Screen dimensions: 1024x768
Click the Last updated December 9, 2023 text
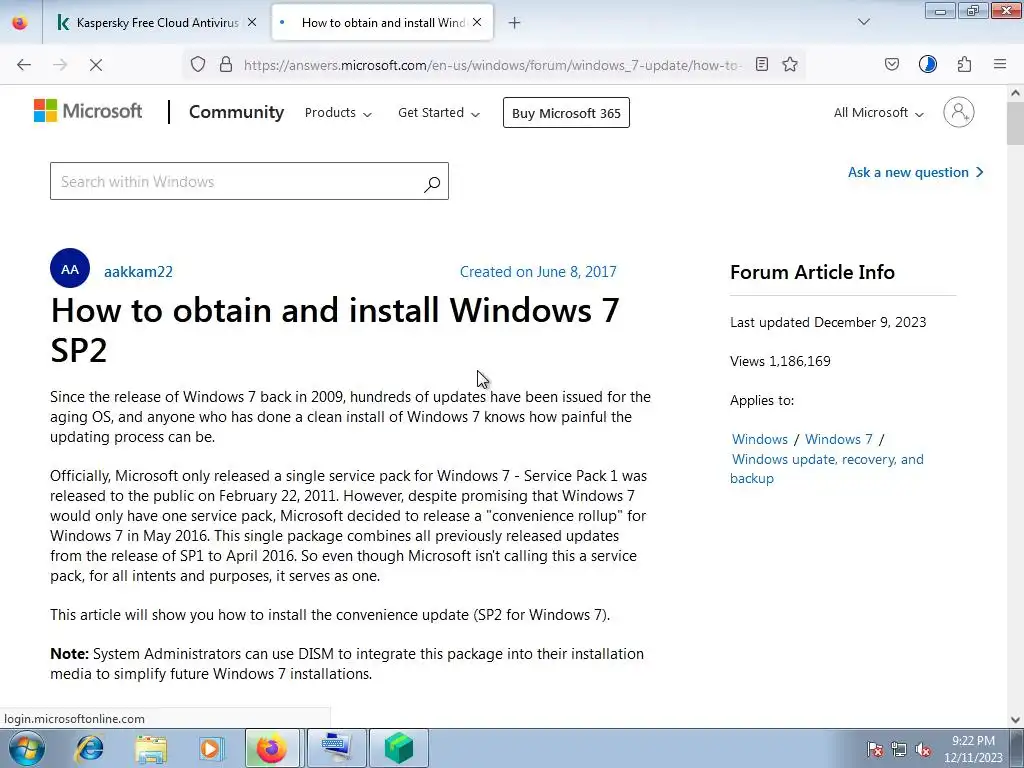[x=828, y=322]
